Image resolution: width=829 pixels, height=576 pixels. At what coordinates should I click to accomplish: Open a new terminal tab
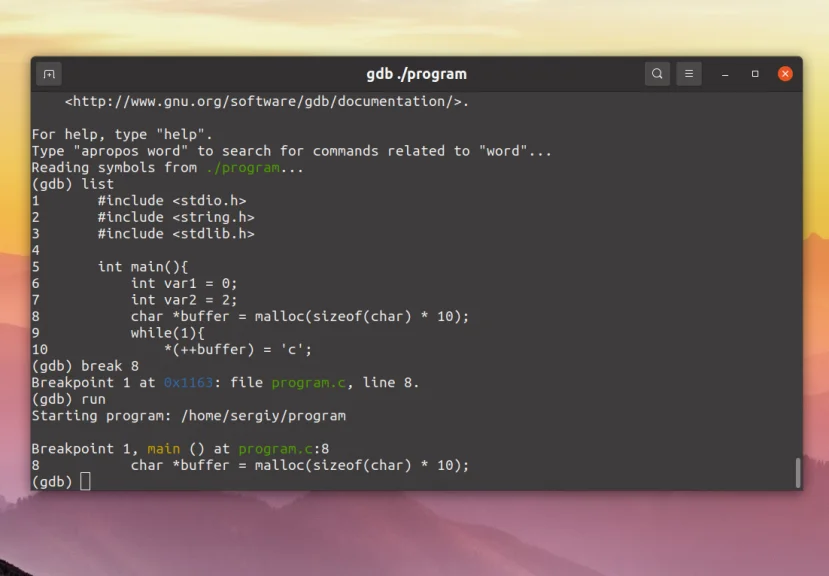(49, 74)
